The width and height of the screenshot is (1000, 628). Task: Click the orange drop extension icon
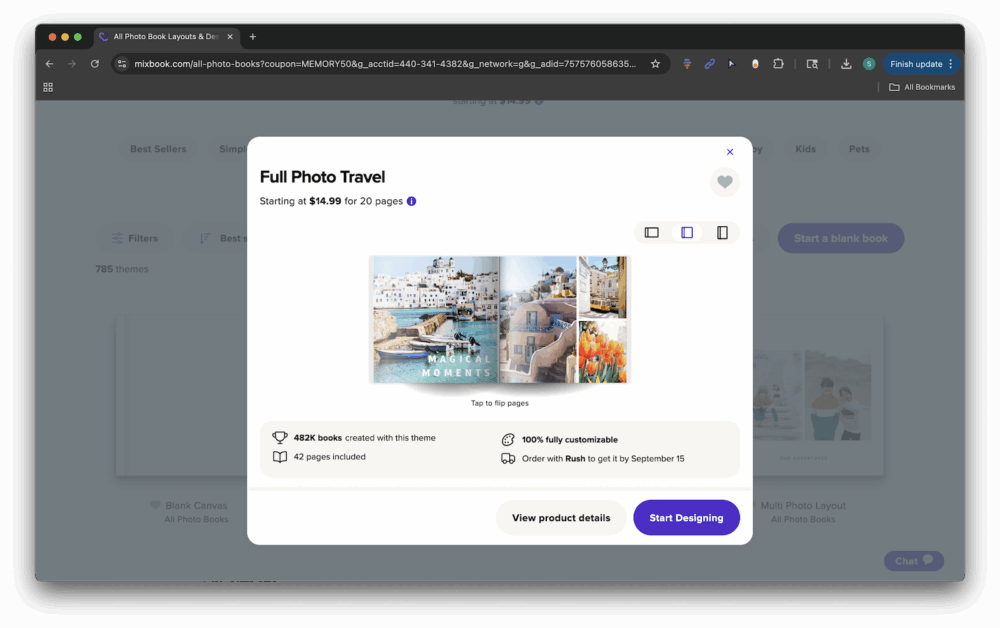tap(755, 64)
